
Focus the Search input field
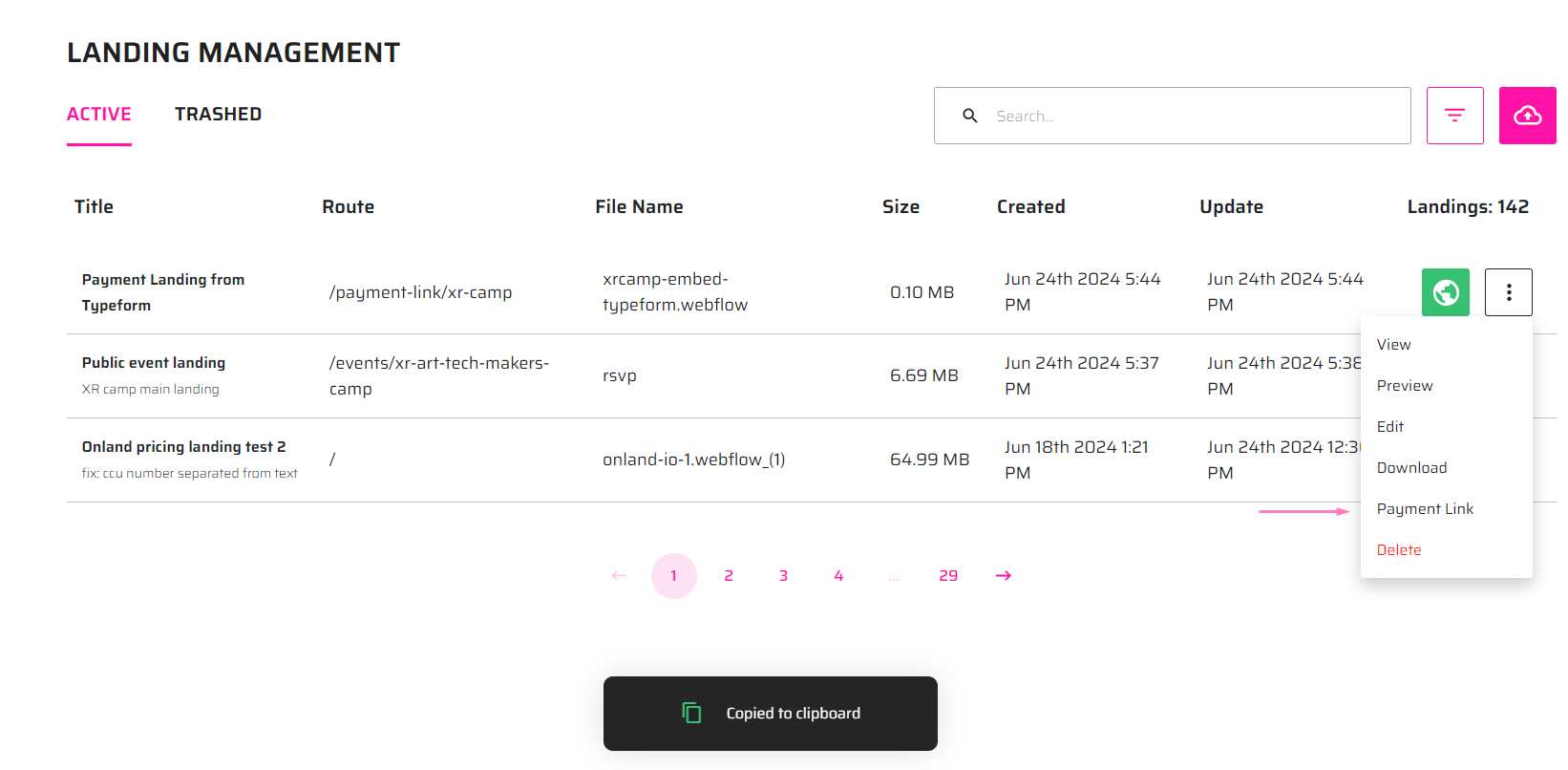(1172, 116)
